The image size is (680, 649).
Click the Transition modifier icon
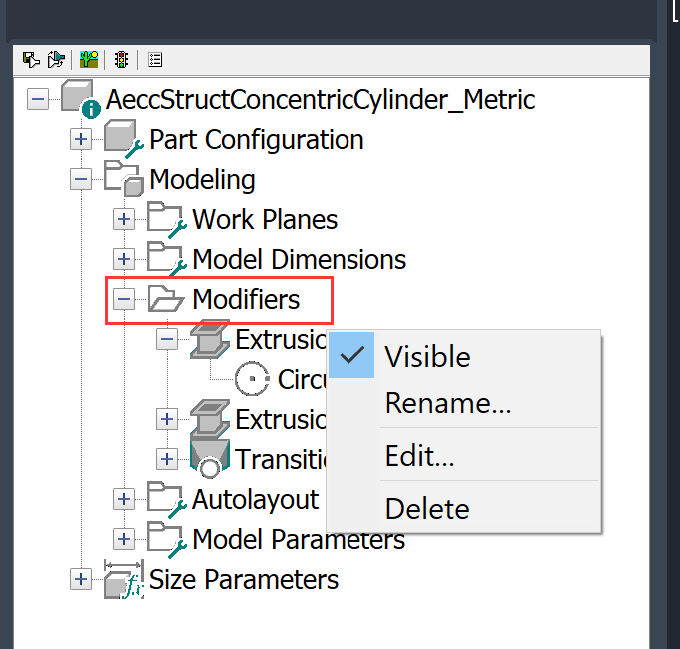pos(210,459)
